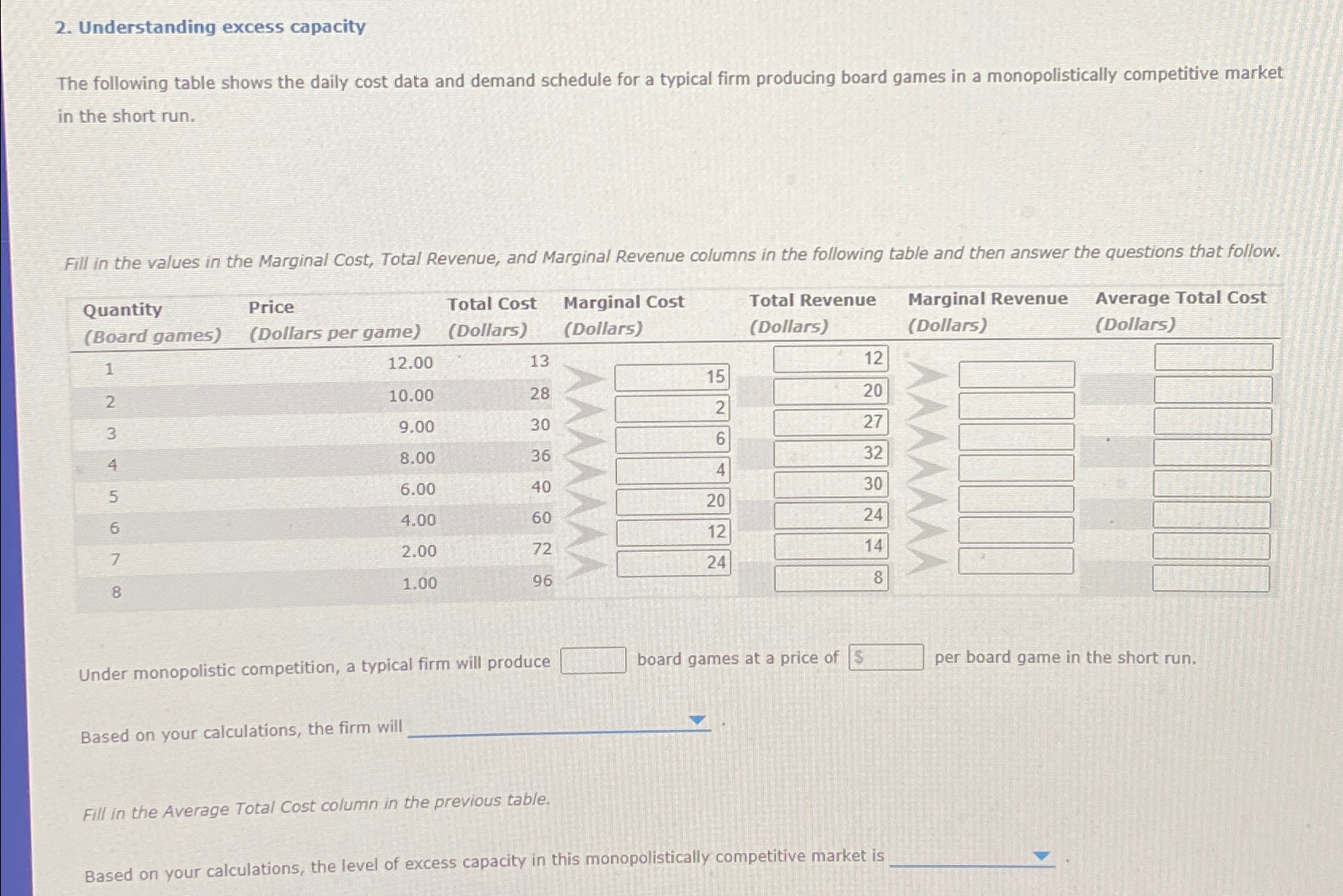The height and width of the screenshot is (896, 1343).
Task: Click the Quantity column header
Action: click(122, 310)
